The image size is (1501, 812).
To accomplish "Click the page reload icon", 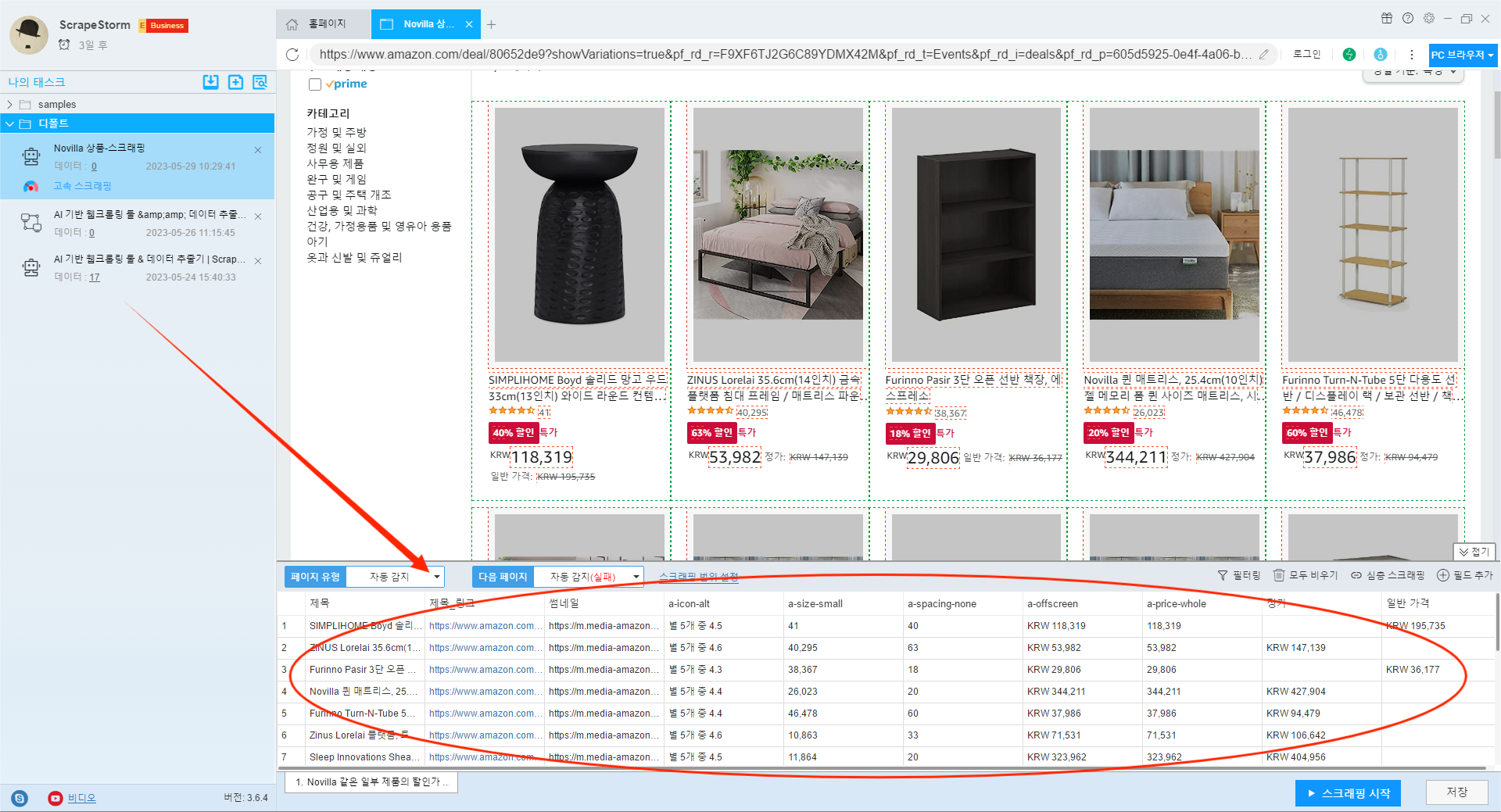I will tap(292, 55).
